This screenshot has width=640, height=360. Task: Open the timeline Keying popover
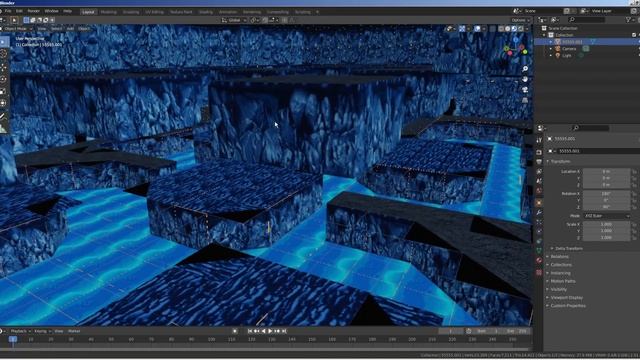pos(42,331)
